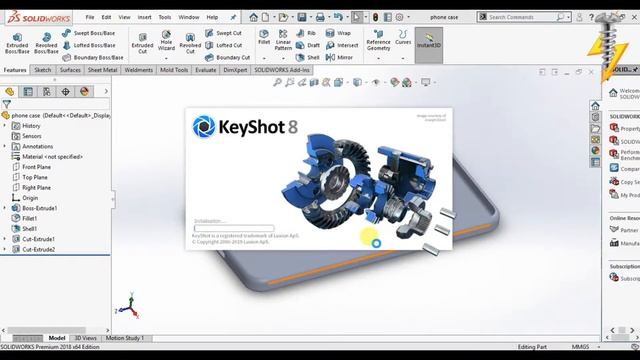Image resolution: width=640 pixels, height=360 pixels.
Task: Expand Cut-Extrude2 feature node
Action: pos(4,249)
